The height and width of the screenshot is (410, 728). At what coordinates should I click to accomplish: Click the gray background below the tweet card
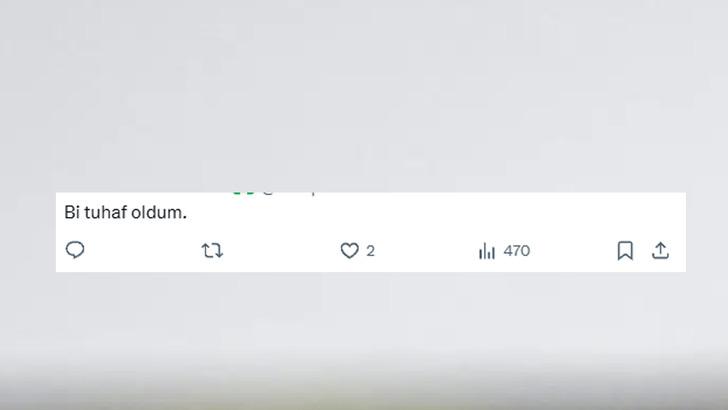[x=364, y=316]
